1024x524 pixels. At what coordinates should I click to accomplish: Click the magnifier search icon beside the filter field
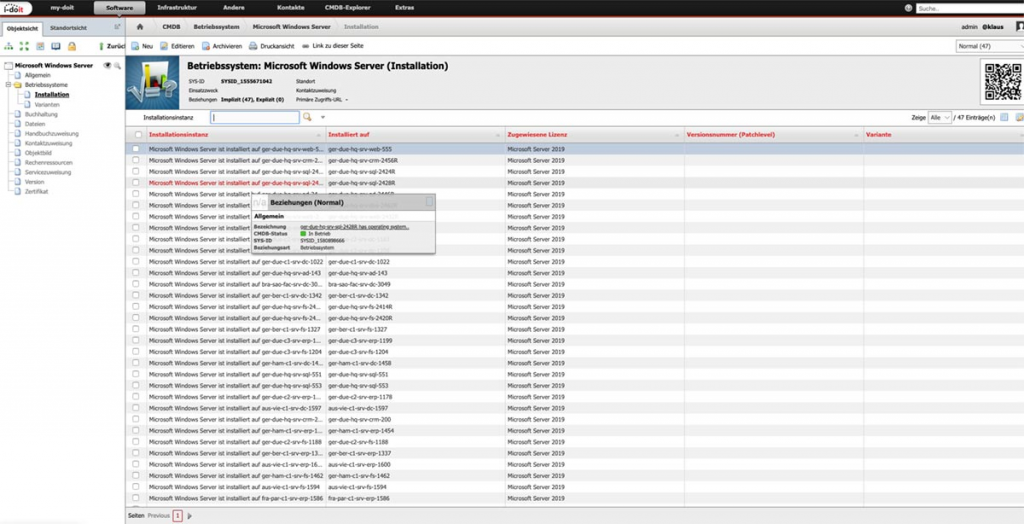[x=308, y=117]
